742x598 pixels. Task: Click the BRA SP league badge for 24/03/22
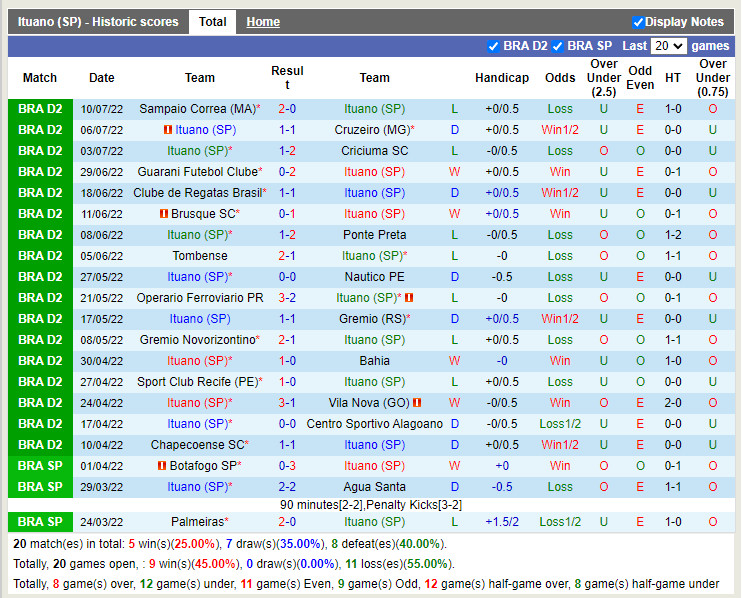[40, 522]
